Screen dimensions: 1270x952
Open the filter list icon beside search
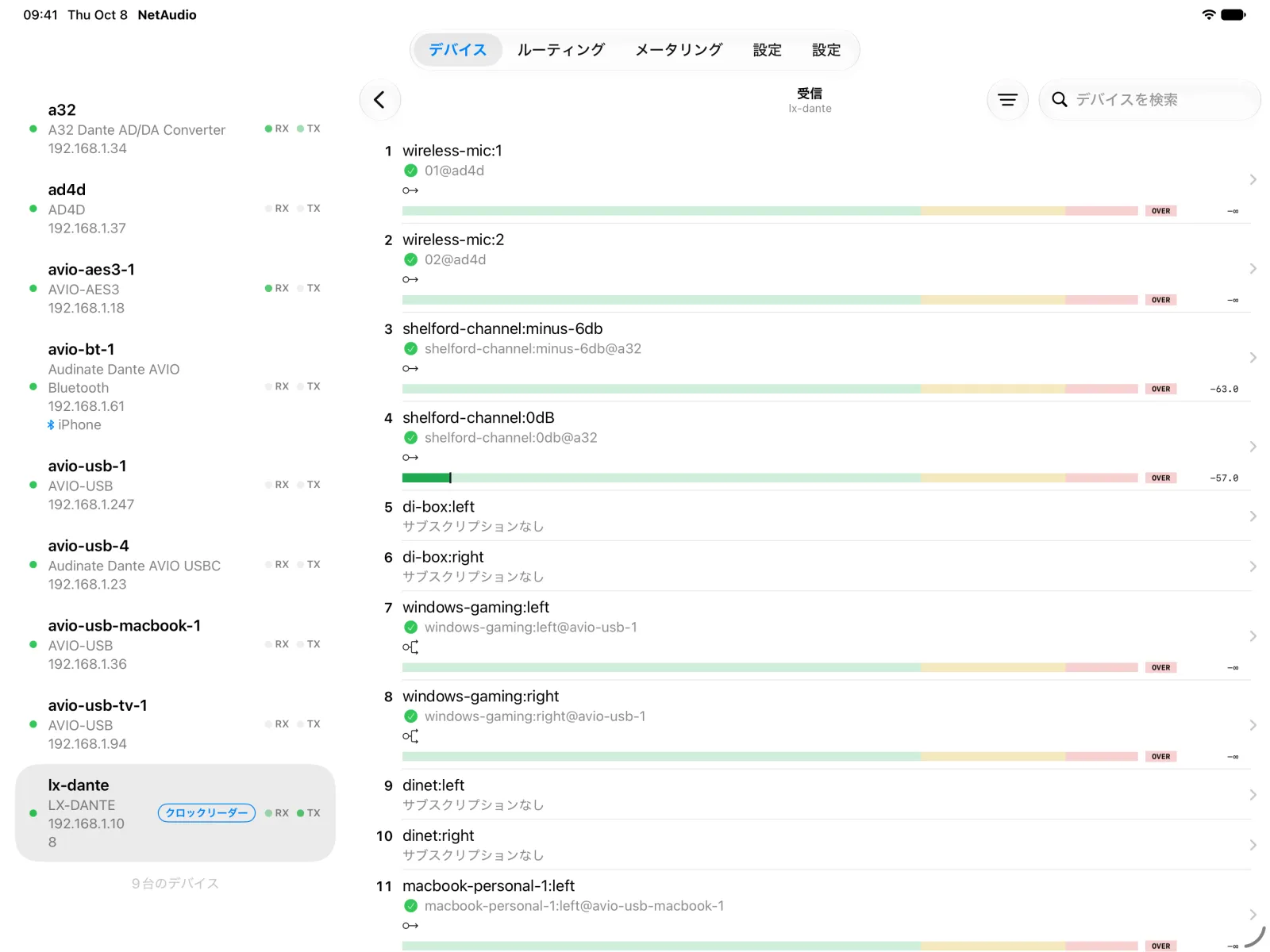click(x=1007, y=100)
